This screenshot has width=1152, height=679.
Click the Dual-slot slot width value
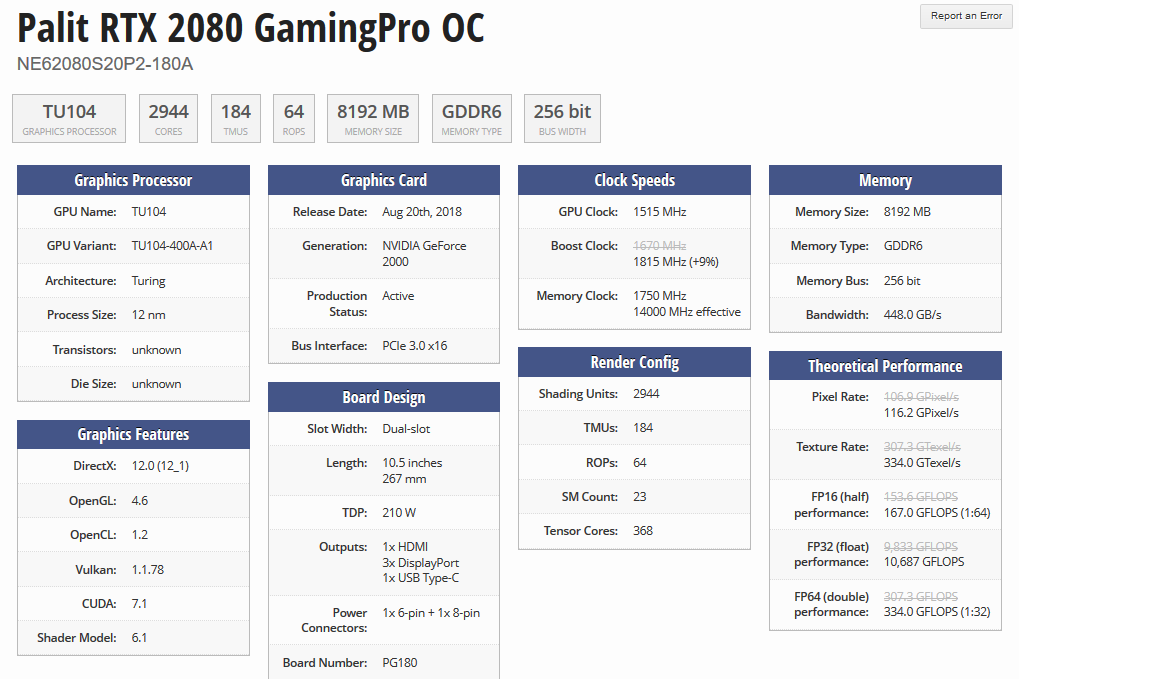click(x=406, y=428)
